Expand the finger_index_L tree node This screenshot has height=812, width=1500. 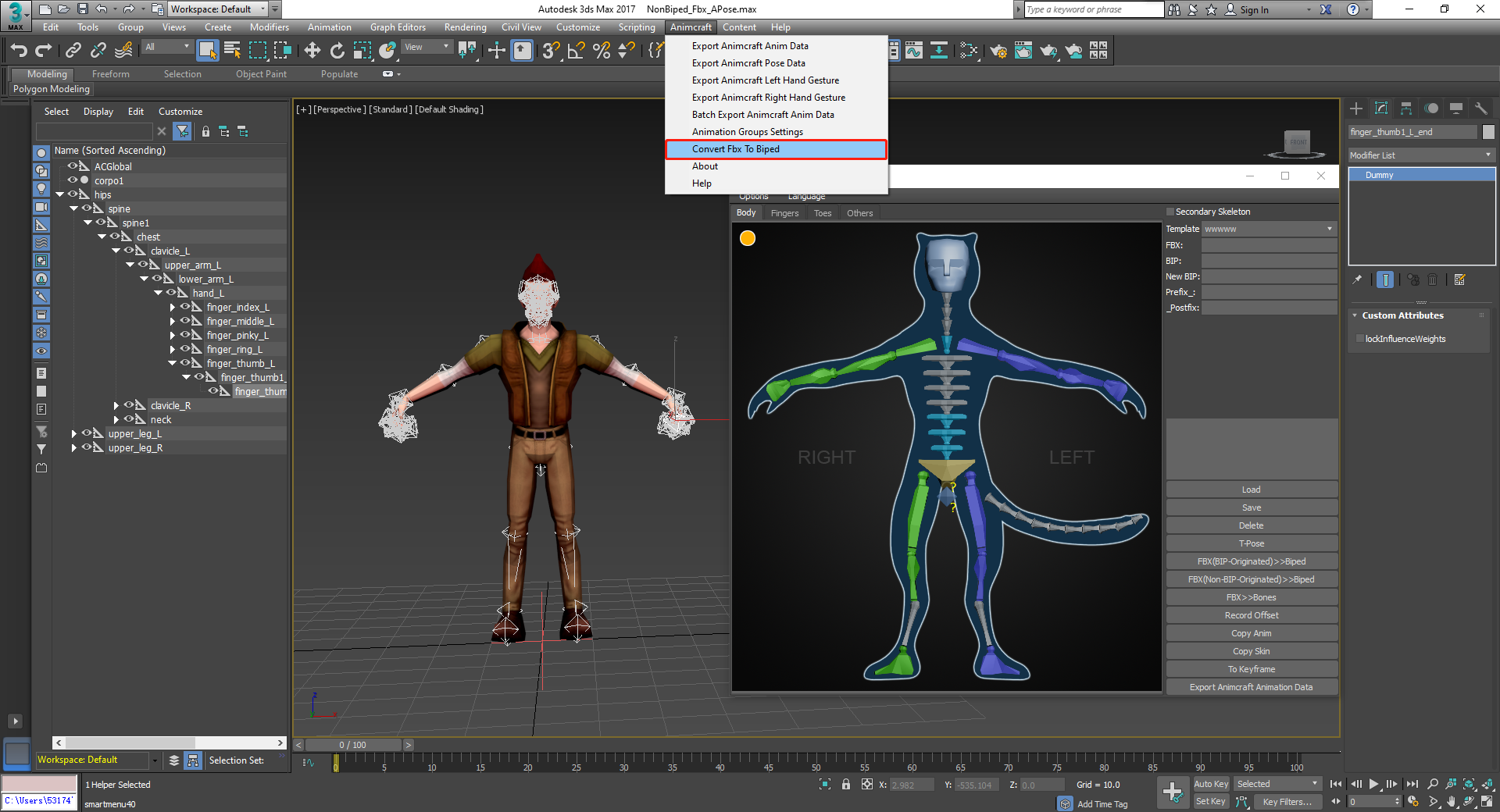[x=173, y=307]
